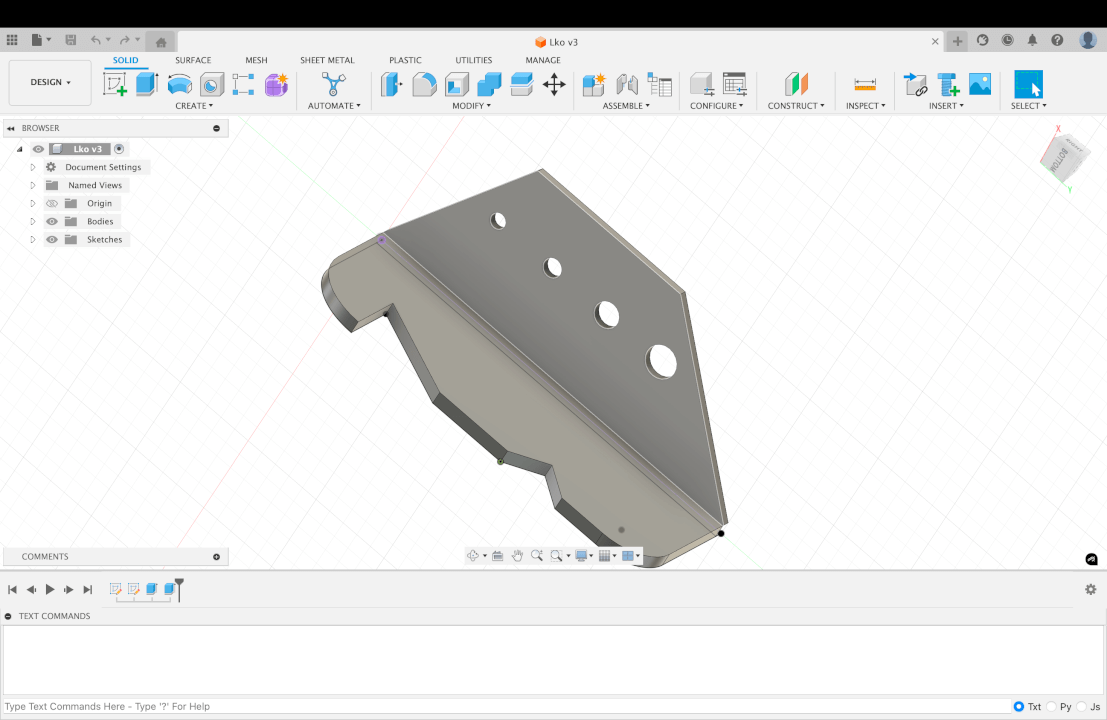Open the Hole tool in the Create panel
Viewport: 1107px width, 720px height.
211,84
